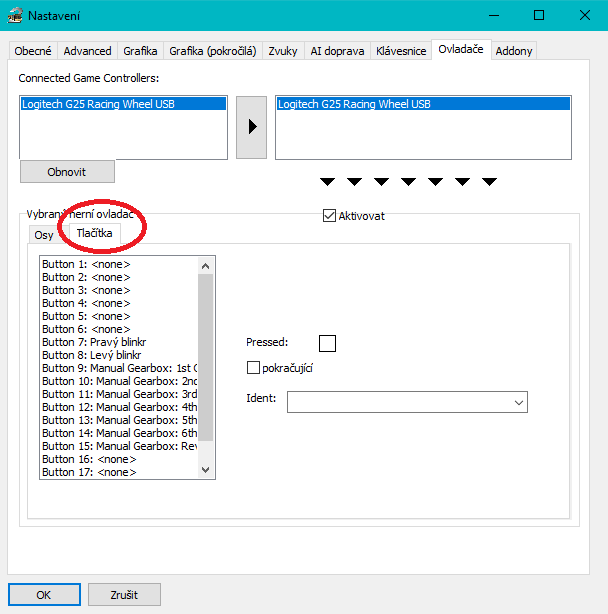Image resolution: width=608 pixels, height=614 pixels.
Task: Cancel with the Zrušit button
Action: pyautogui.click(x=124, y=594)
